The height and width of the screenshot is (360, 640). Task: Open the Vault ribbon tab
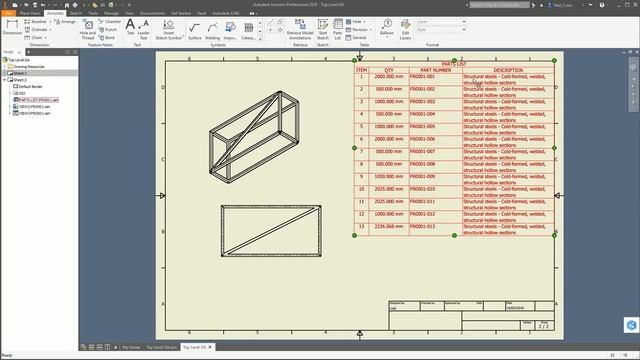201,13
